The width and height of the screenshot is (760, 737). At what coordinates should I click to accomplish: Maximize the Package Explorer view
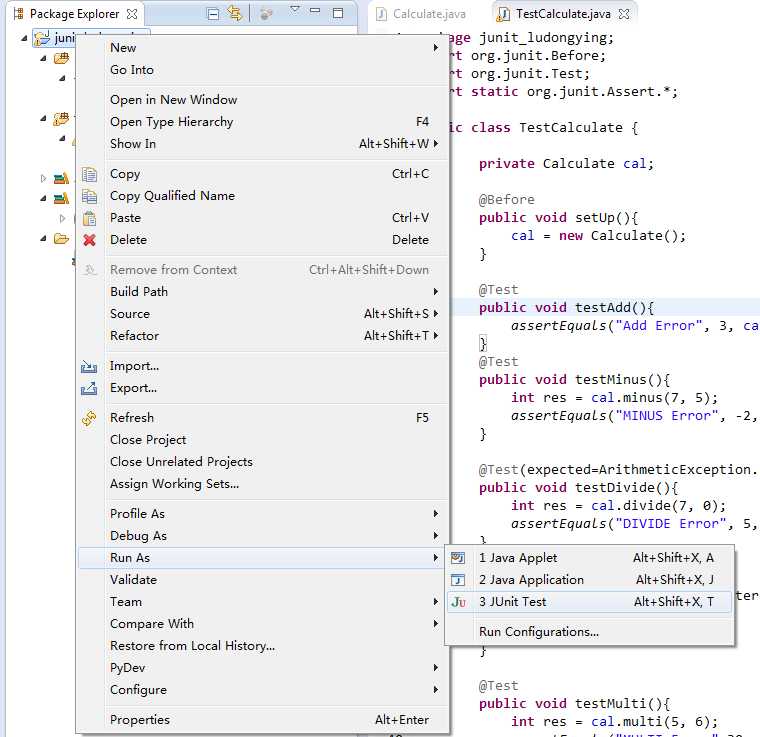[x=338, y=13]
